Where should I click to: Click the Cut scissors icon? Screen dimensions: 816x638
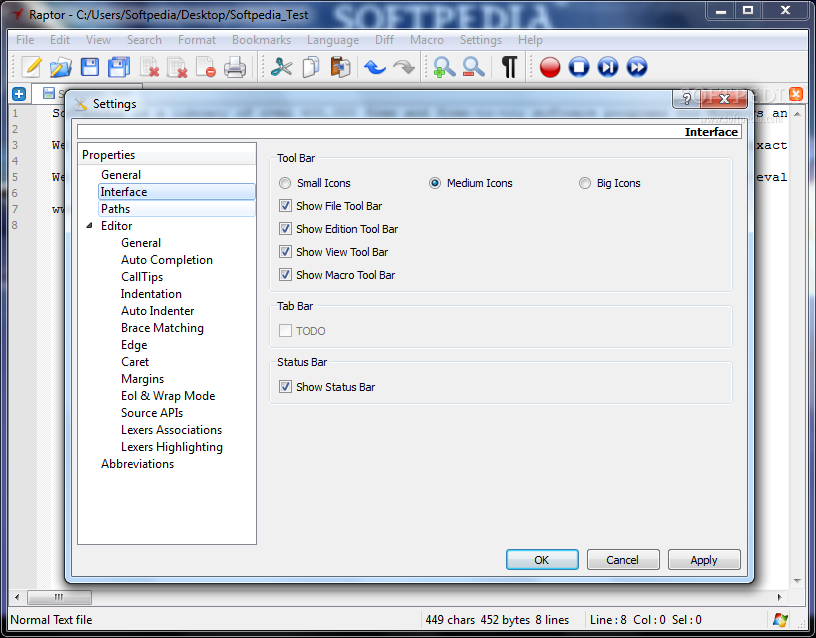point(282,67)
